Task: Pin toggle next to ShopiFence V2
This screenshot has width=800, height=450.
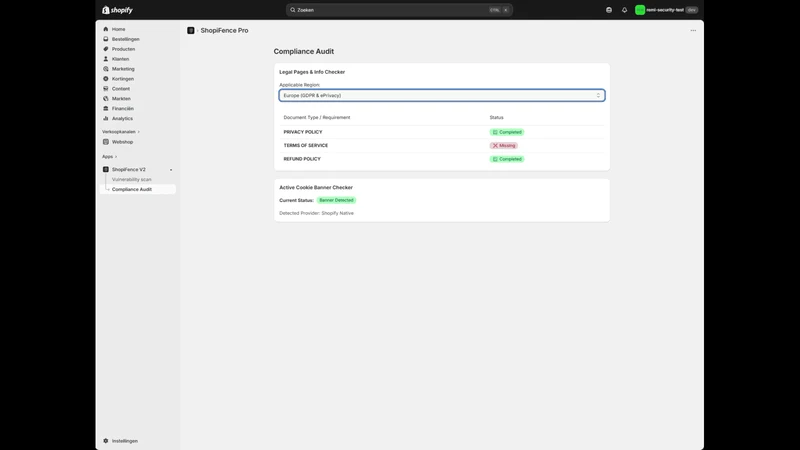Action: tap(171, 169)
